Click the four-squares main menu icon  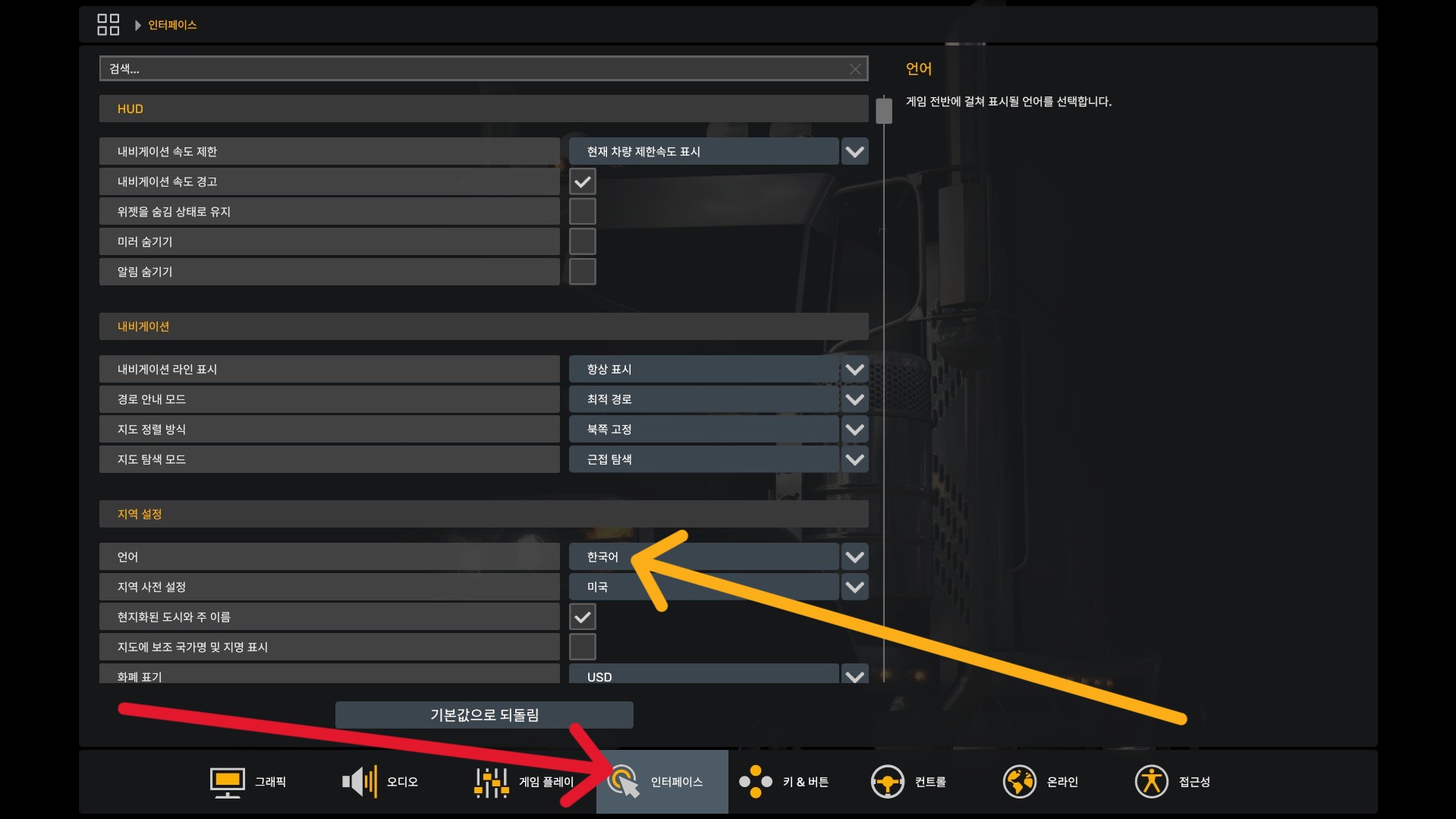tap(108, 24)
